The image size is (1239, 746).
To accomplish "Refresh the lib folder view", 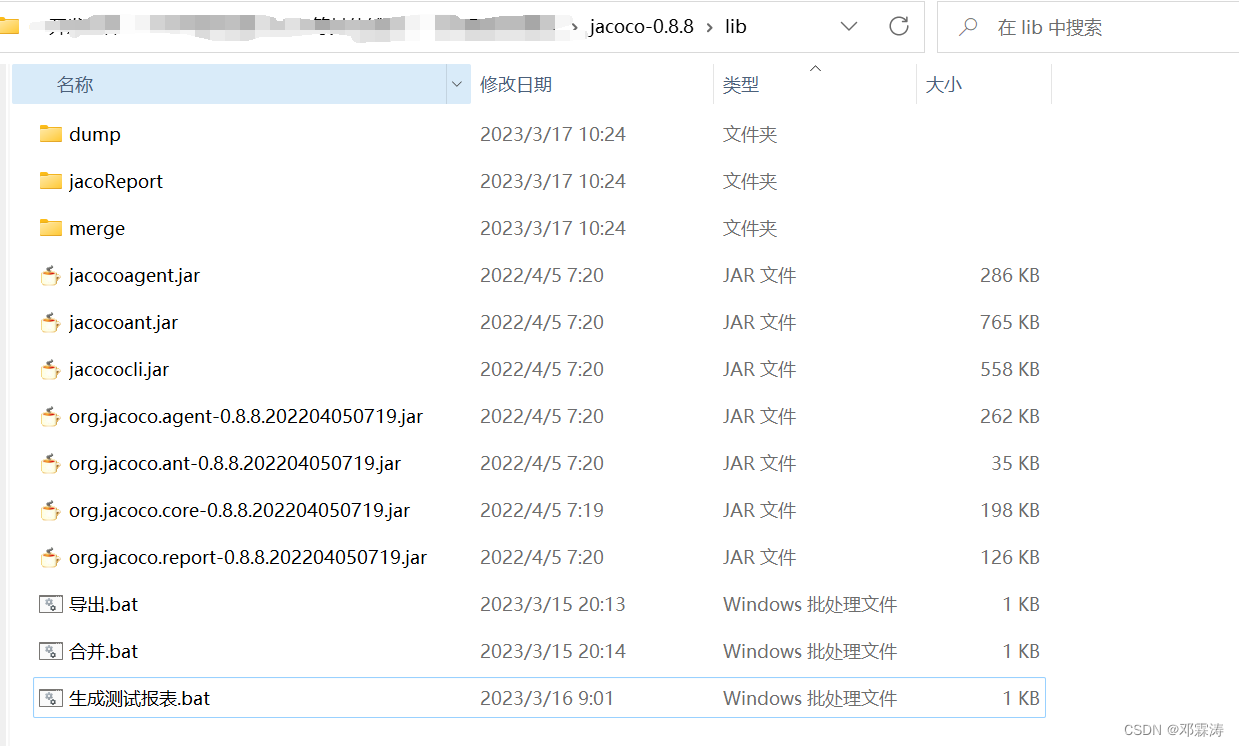I will (899, 27).
